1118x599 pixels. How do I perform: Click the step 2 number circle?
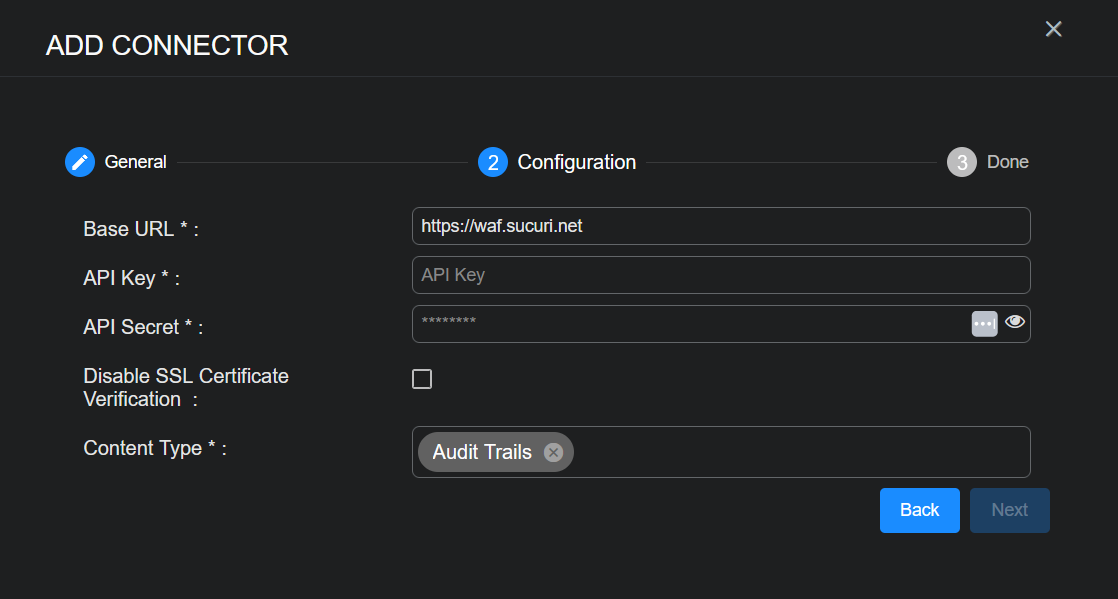[x=493, y=162]
